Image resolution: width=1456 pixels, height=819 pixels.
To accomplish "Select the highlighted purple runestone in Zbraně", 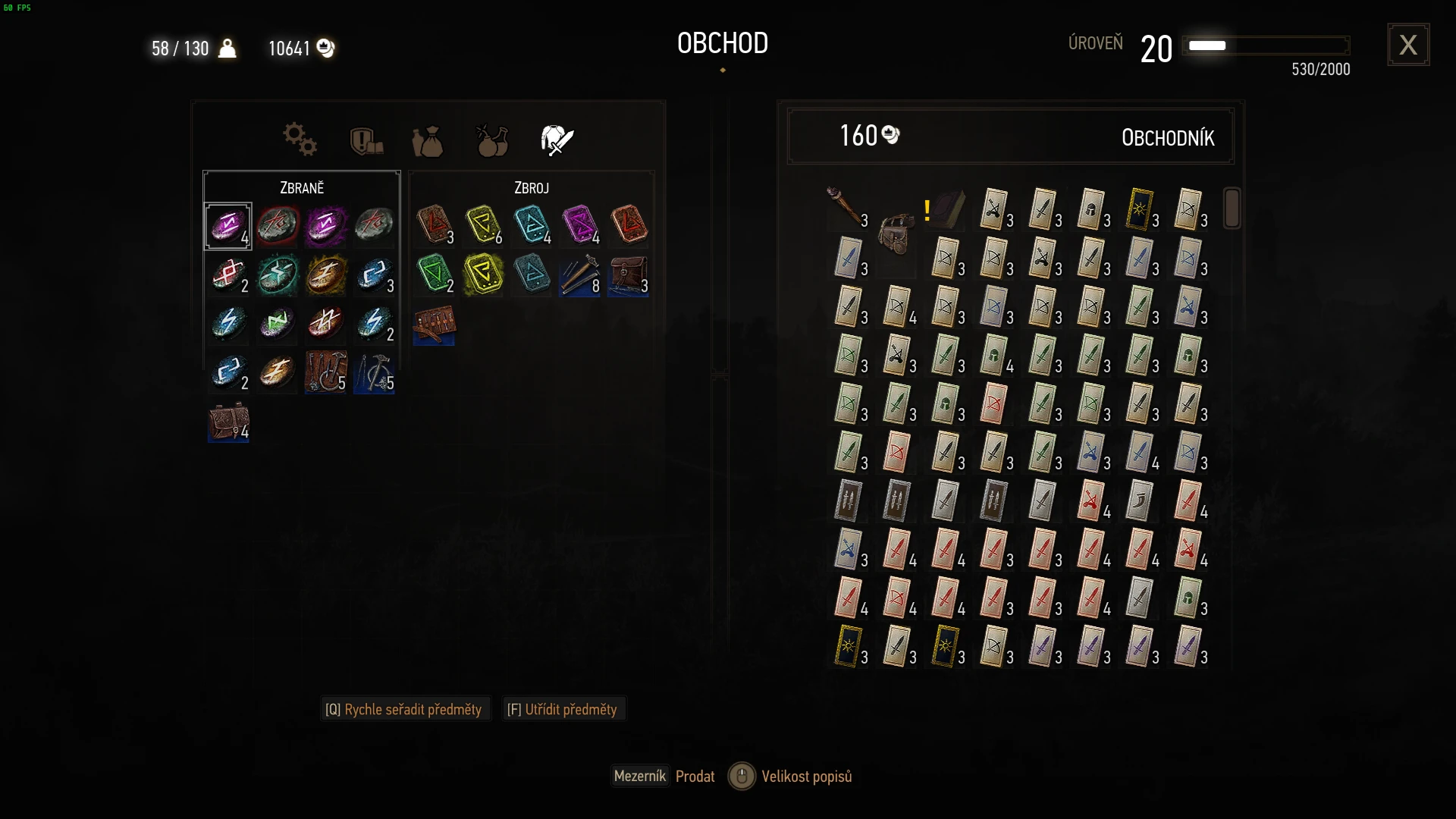I will [x=228, y=226].
